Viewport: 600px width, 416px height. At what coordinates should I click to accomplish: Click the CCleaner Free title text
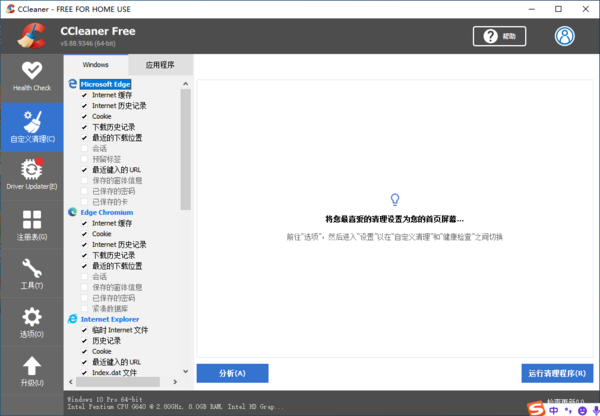(x=98, y=31)
